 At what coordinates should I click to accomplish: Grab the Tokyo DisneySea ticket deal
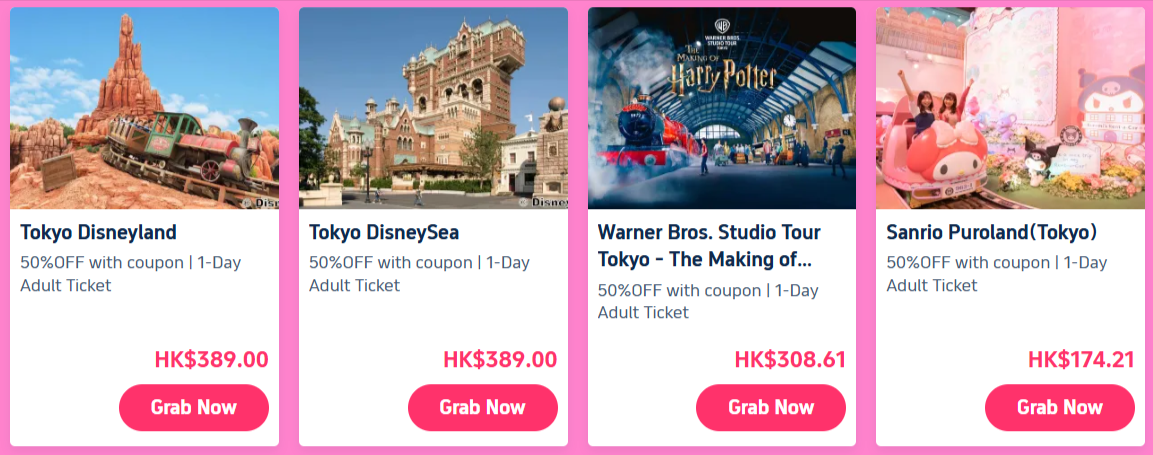pyautogui.click(x=482, y=407)
